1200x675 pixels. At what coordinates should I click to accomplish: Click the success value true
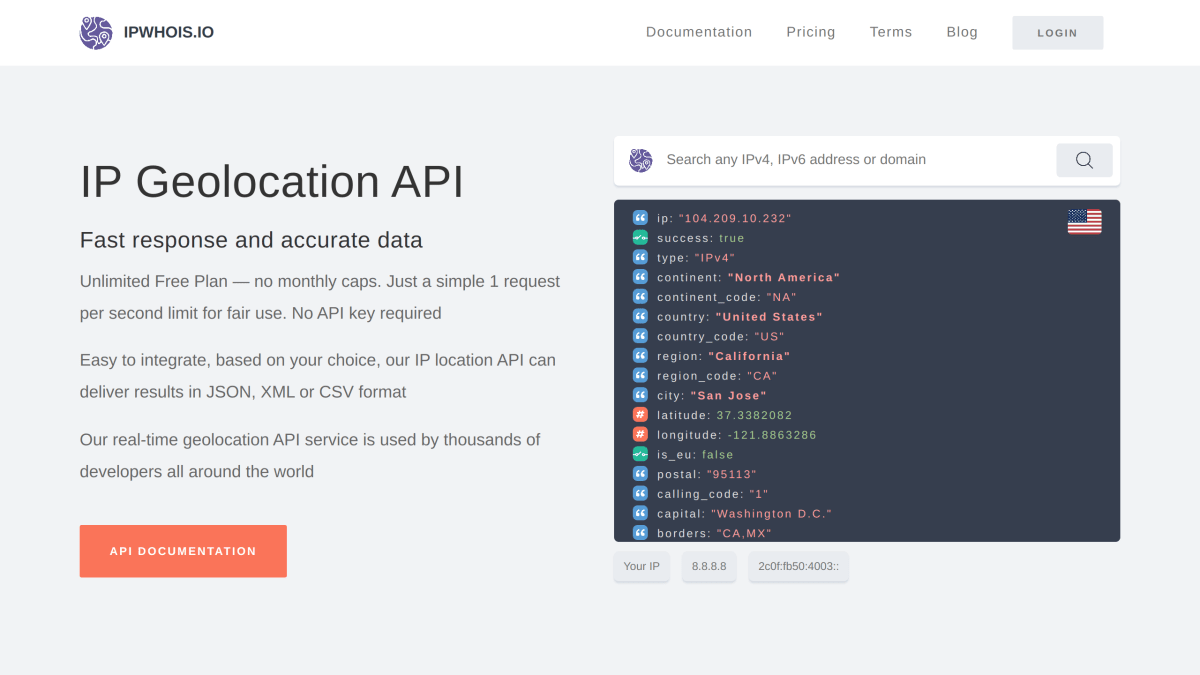point(732,238)
